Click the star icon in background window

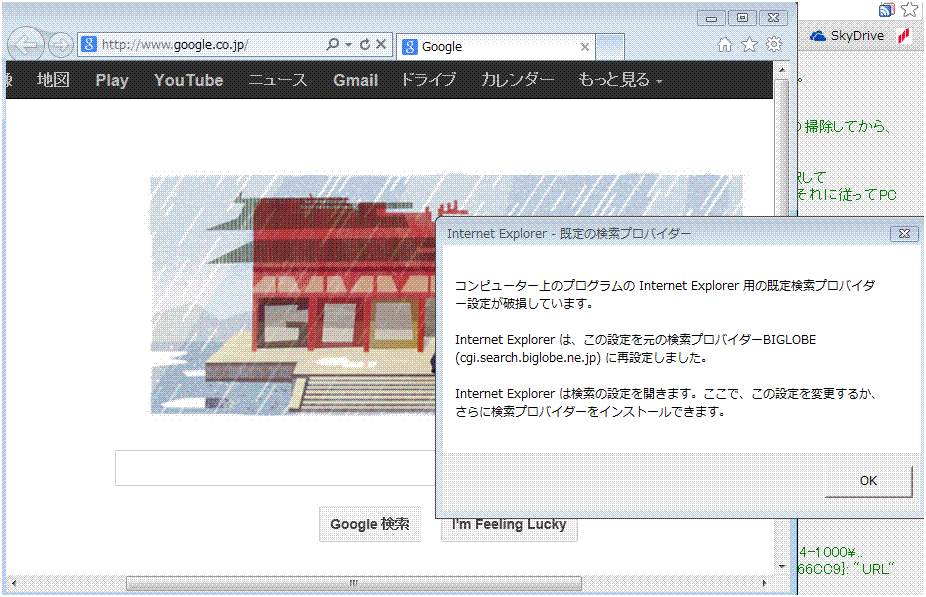click(x=911, y=9)
